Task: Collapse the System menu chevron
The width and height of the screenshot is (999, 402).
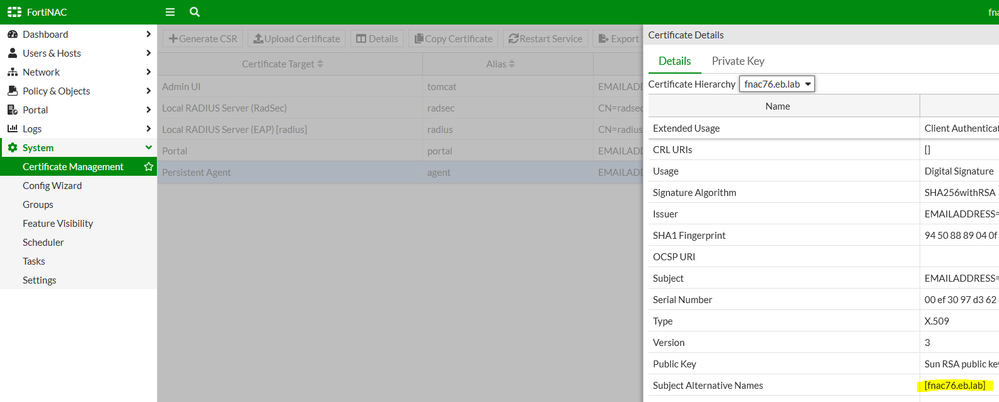Action: point(148,148)
